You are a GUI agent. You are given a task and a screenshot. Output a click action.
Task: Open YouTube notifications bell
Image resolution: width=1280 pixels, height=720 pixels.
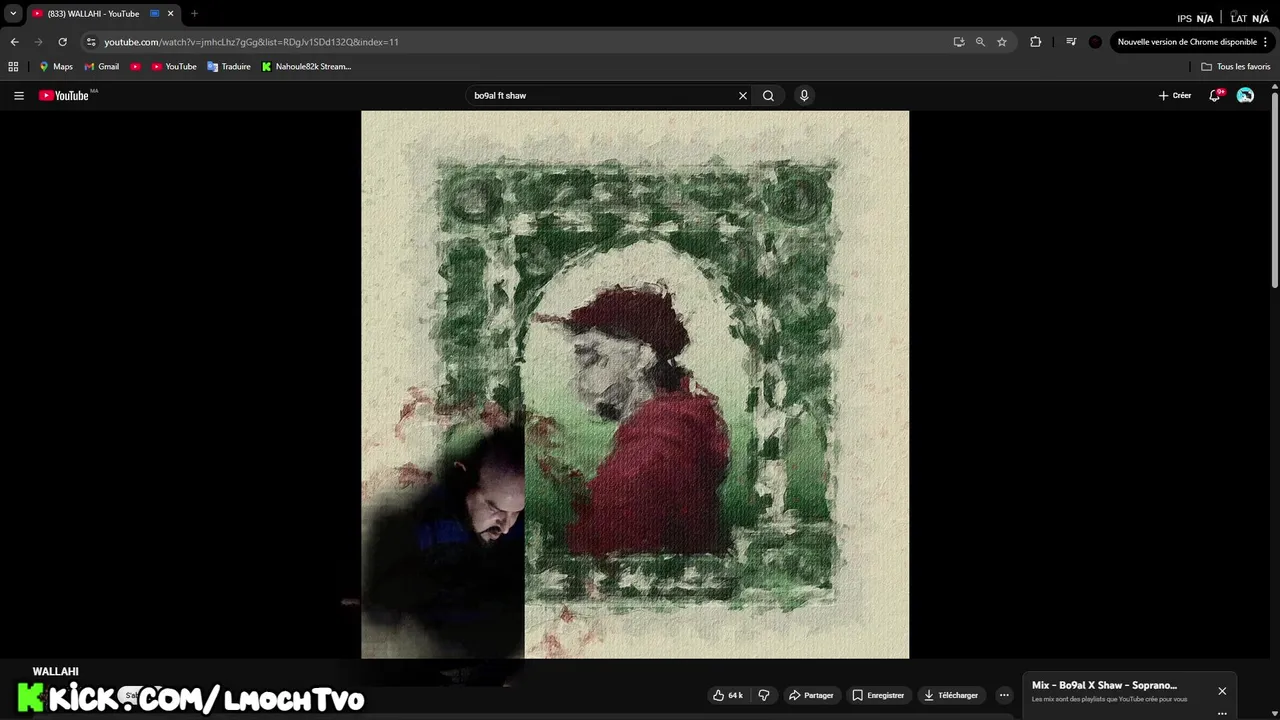[x=1215, y=96]
